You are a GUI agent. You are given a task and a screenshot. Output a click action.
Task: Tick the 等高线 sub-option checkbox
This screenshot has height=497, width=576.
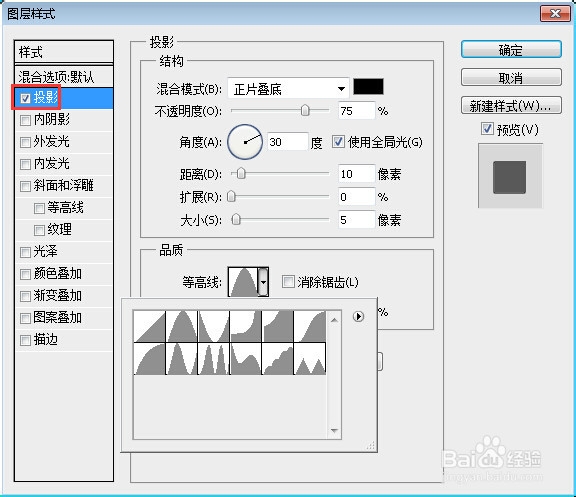pos(39,208)
